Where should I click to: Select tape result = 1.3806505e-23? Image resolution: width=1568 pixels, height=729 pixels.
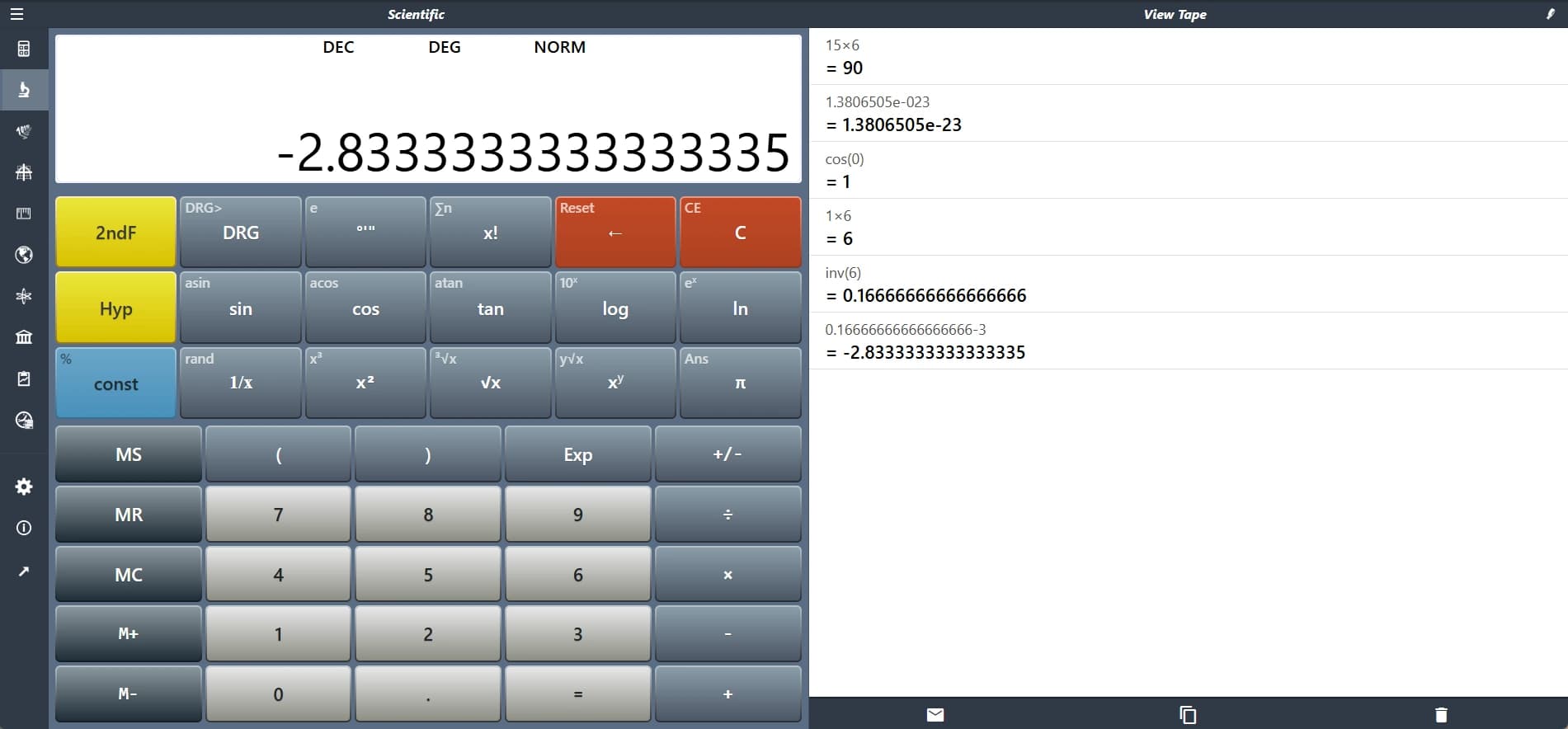pyautogui.click(x=893, y=125)
